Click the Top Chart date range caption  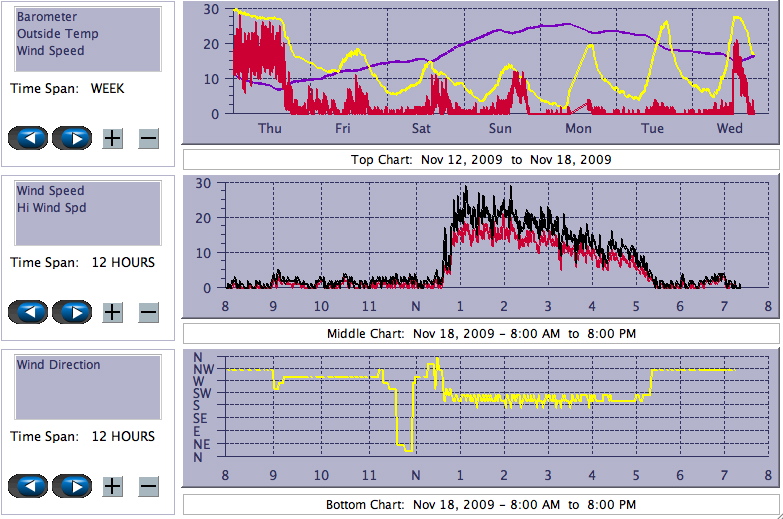(481, 160)
